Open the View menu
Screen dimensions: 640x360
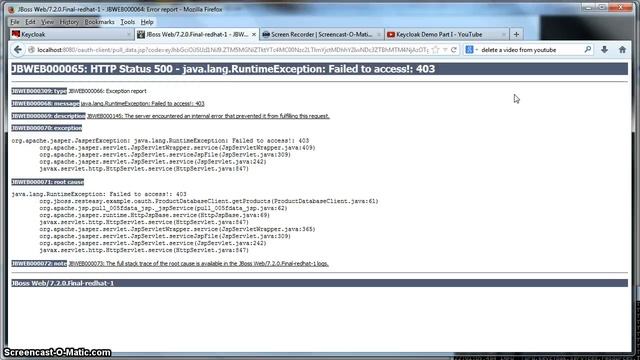(x=47, y=22)
